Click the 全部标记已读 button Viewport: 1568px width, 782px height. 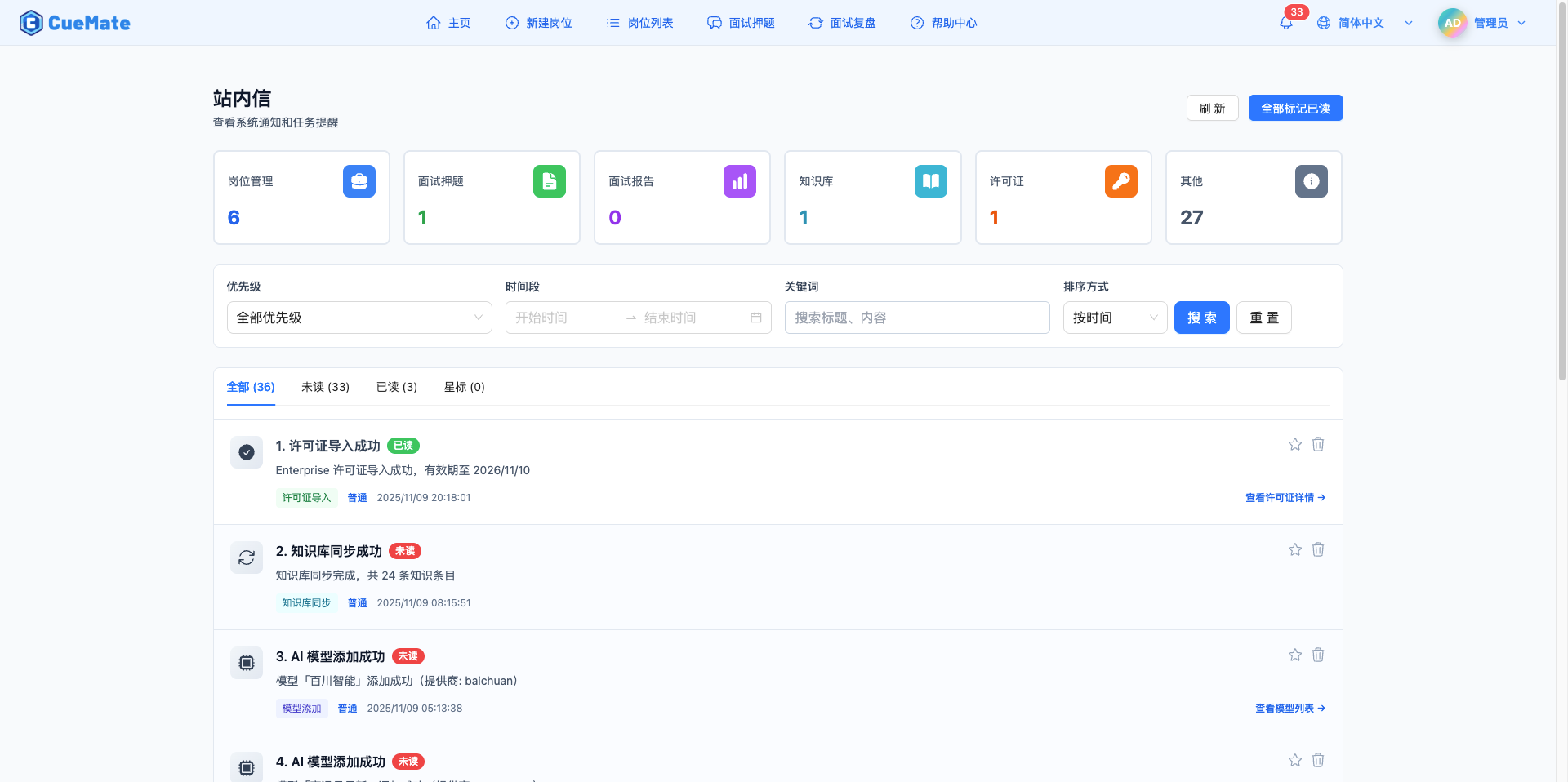[1295, 108]
